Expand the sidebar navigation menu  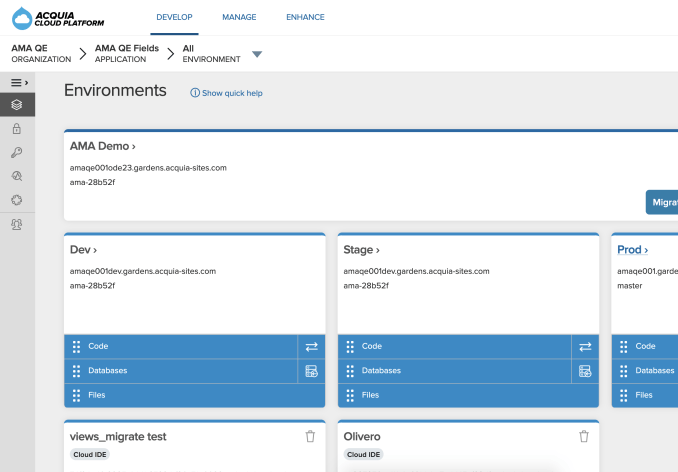click(x=18, y=82)
